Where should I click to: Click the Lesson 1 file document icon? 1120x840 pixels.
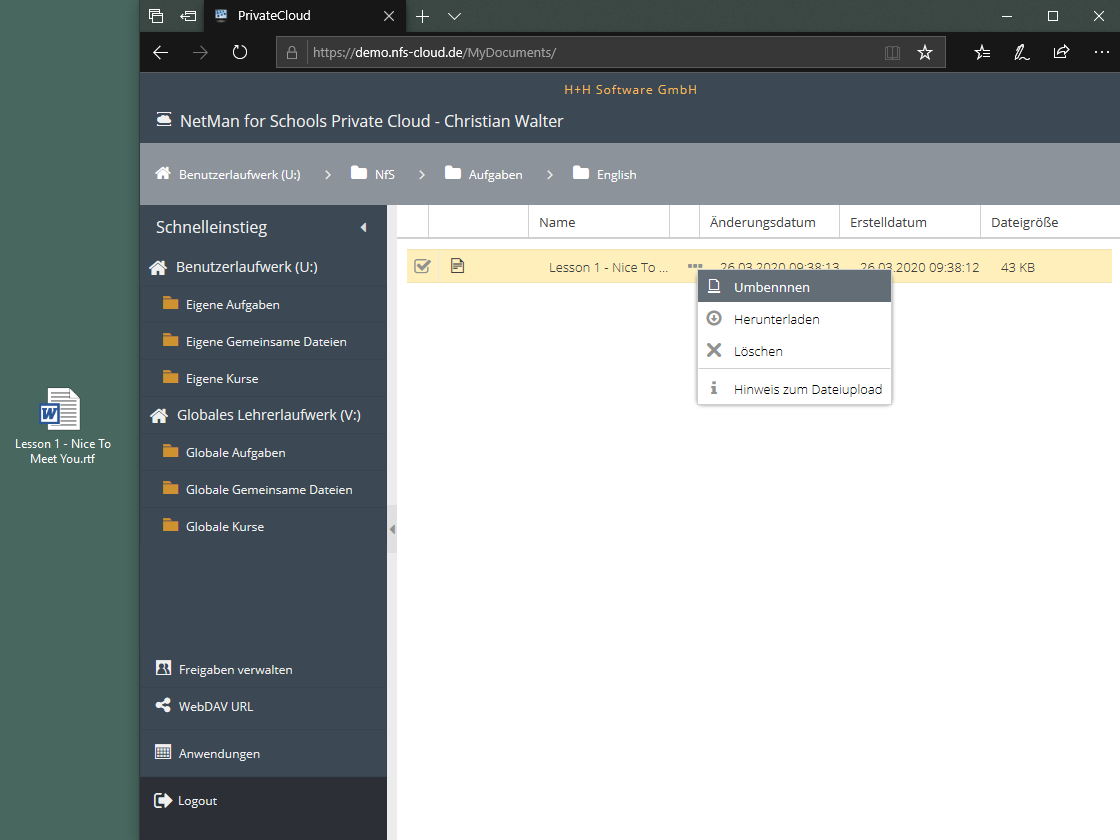click(x=458, y=266)
